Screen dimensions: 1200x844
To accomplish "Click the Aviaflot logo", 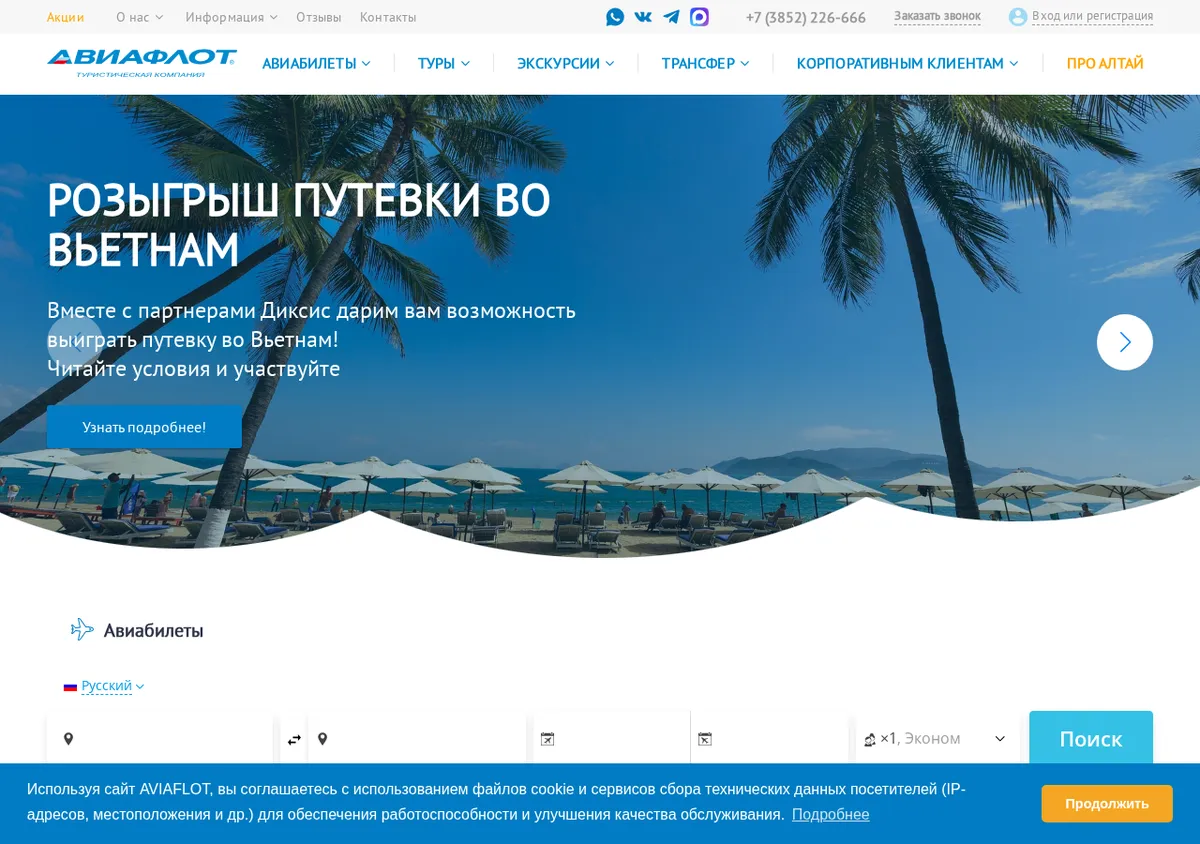I will [142, 63].
